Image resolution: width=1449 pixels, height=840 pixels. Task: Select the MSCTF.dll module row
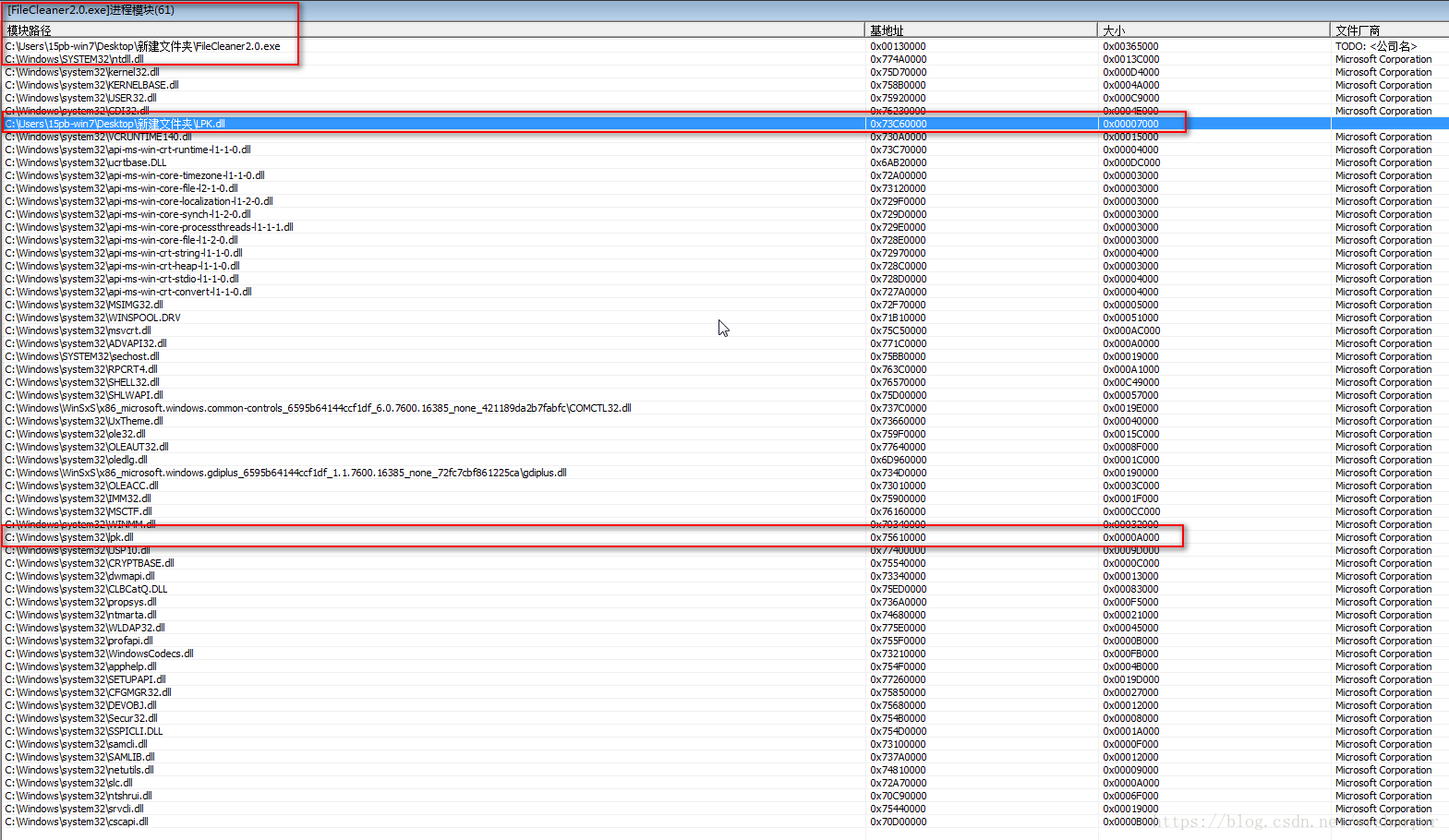point(724,511)
